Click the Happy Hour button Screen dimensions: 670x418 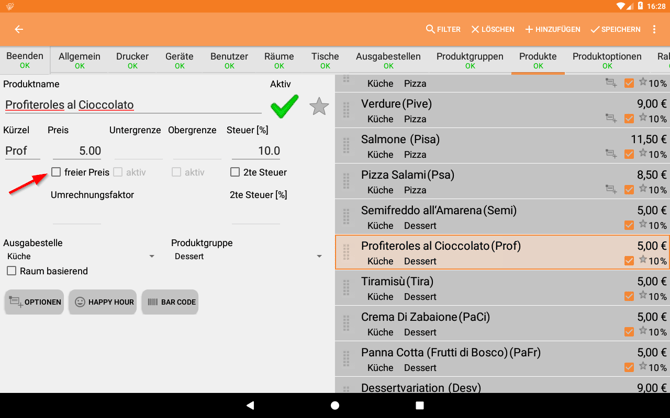(103, 302)
